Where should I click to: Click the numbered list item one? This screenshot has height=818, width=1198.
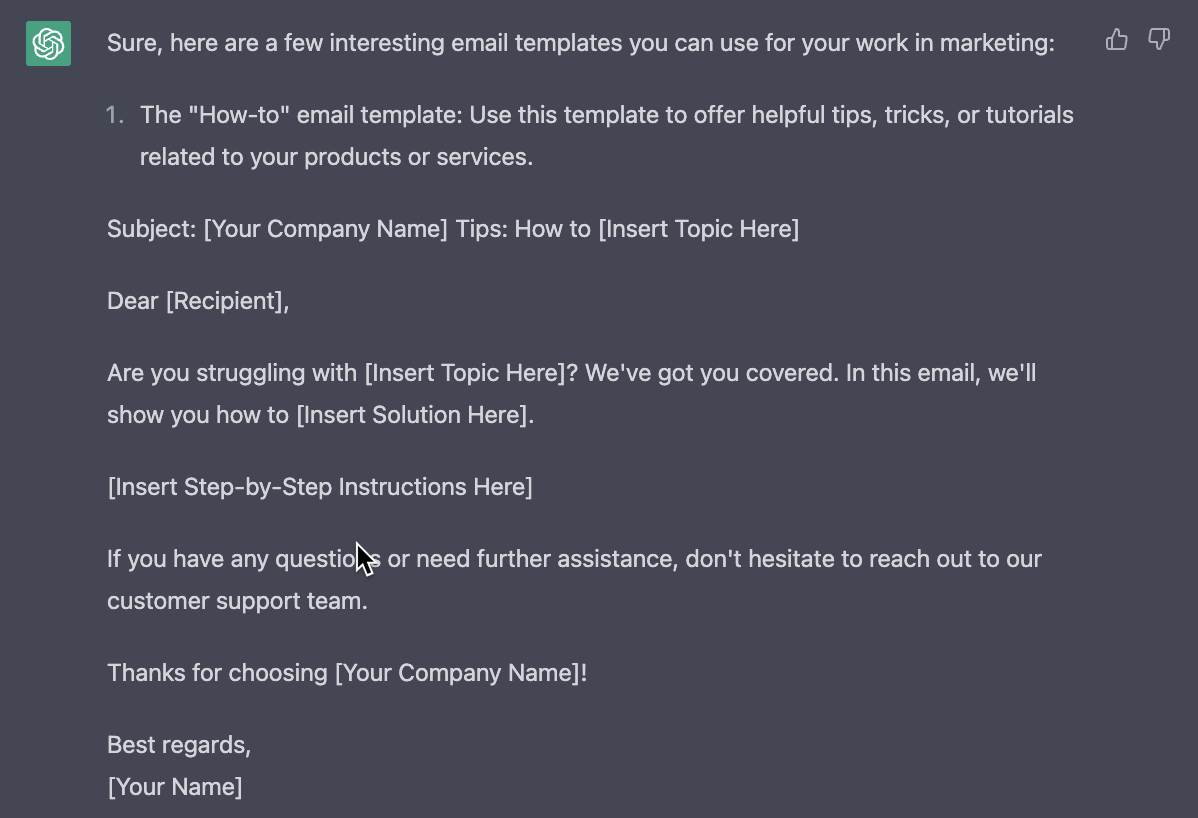tap(115, 114)
